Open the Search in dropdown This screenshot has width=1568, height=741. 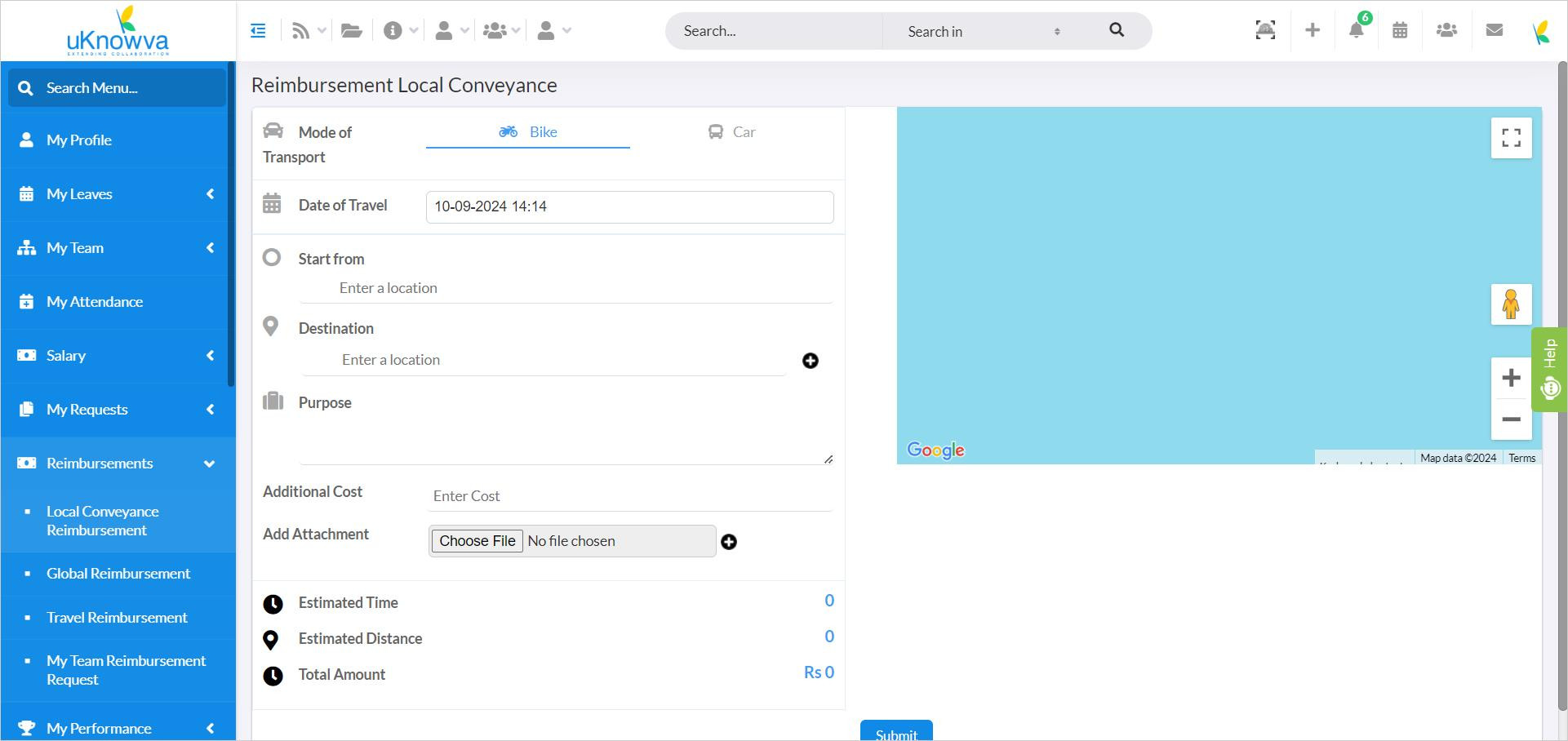984,31
